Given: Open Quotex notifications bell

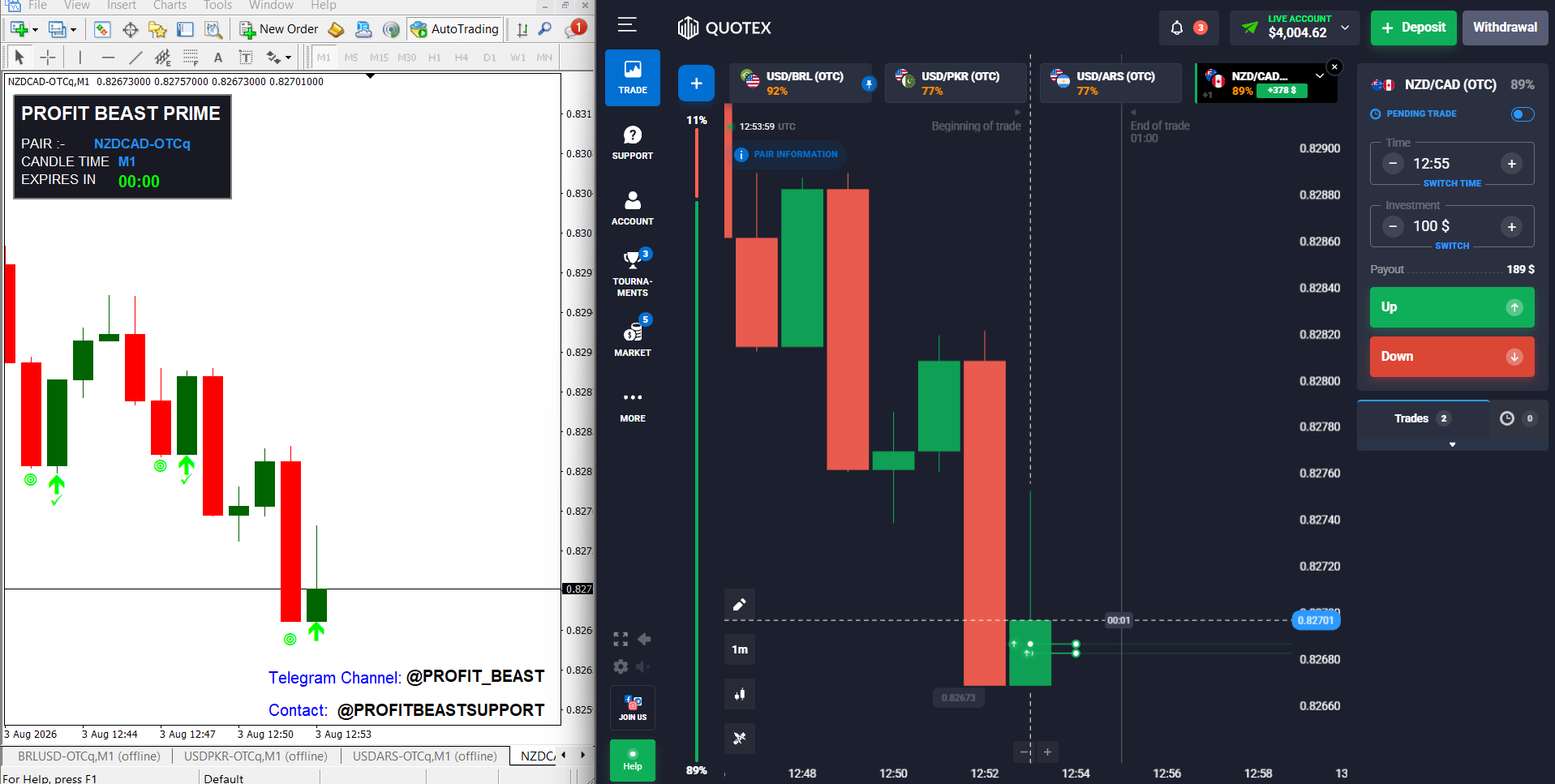Looking at the screenshot, I should click(x=1177, y=28).
